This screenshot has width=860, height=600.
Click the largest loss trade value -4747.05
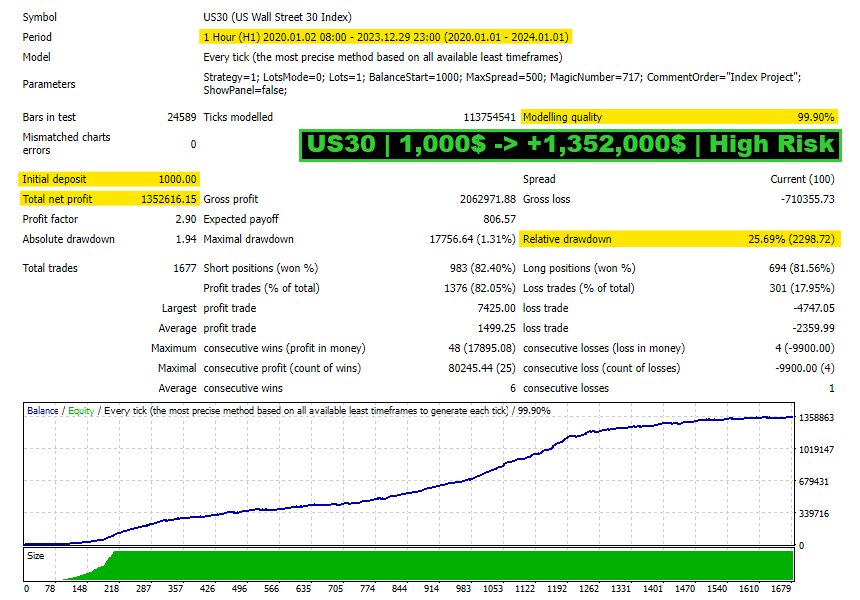coord(814,308)
